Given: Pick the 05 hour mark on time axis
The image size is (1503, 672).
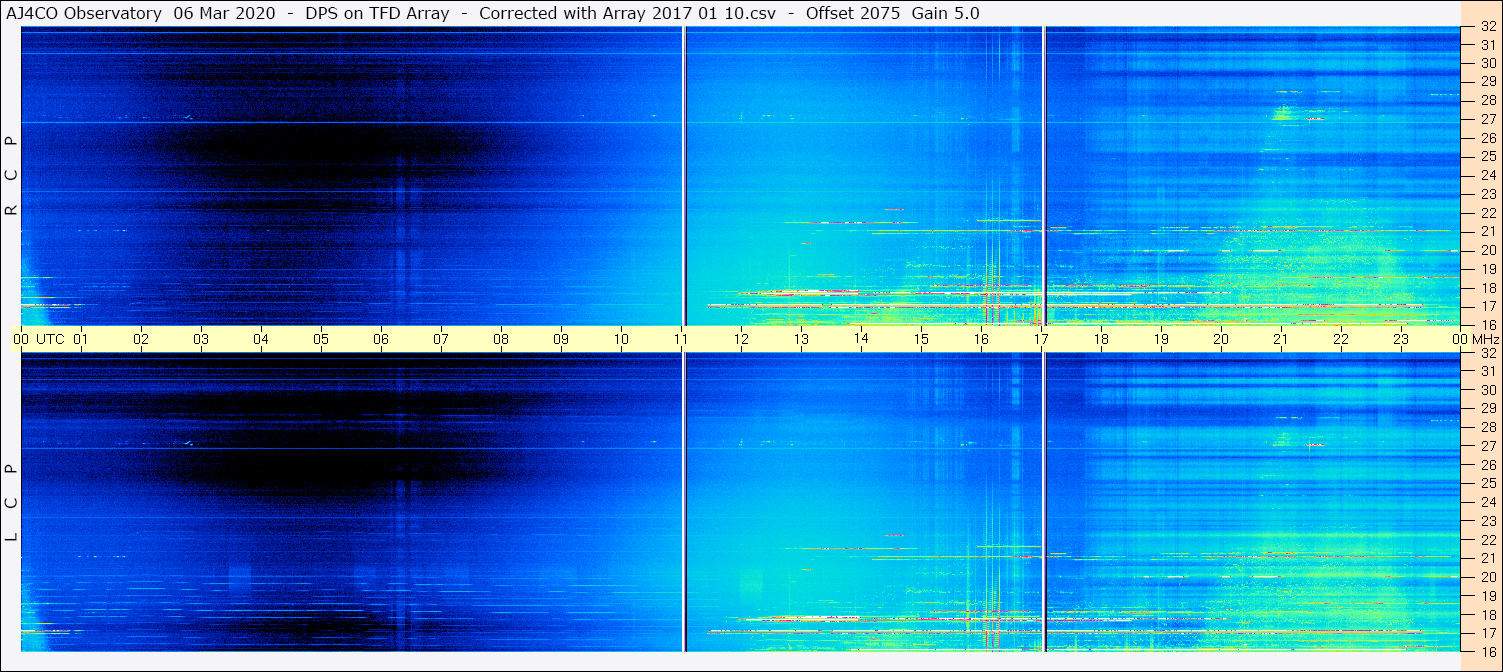Looking at the screenshot, I should pyautogui.click(x=321, y=339).
